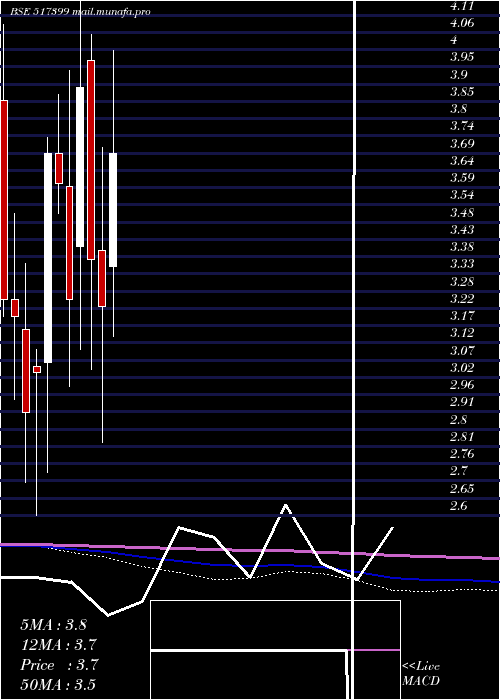Viewport: 500px width, 700px height.
Task: Select the 3.54 price axis label
Action: tap(462, 195)
